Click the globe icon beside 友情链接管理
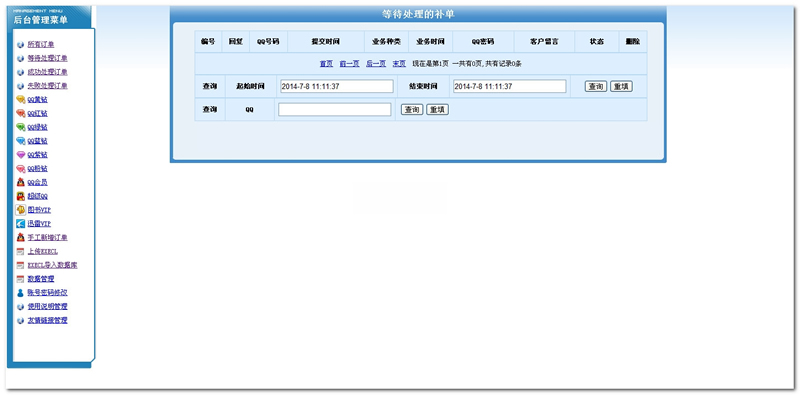Viewport: 800px width, 395px height. point(20,320)
